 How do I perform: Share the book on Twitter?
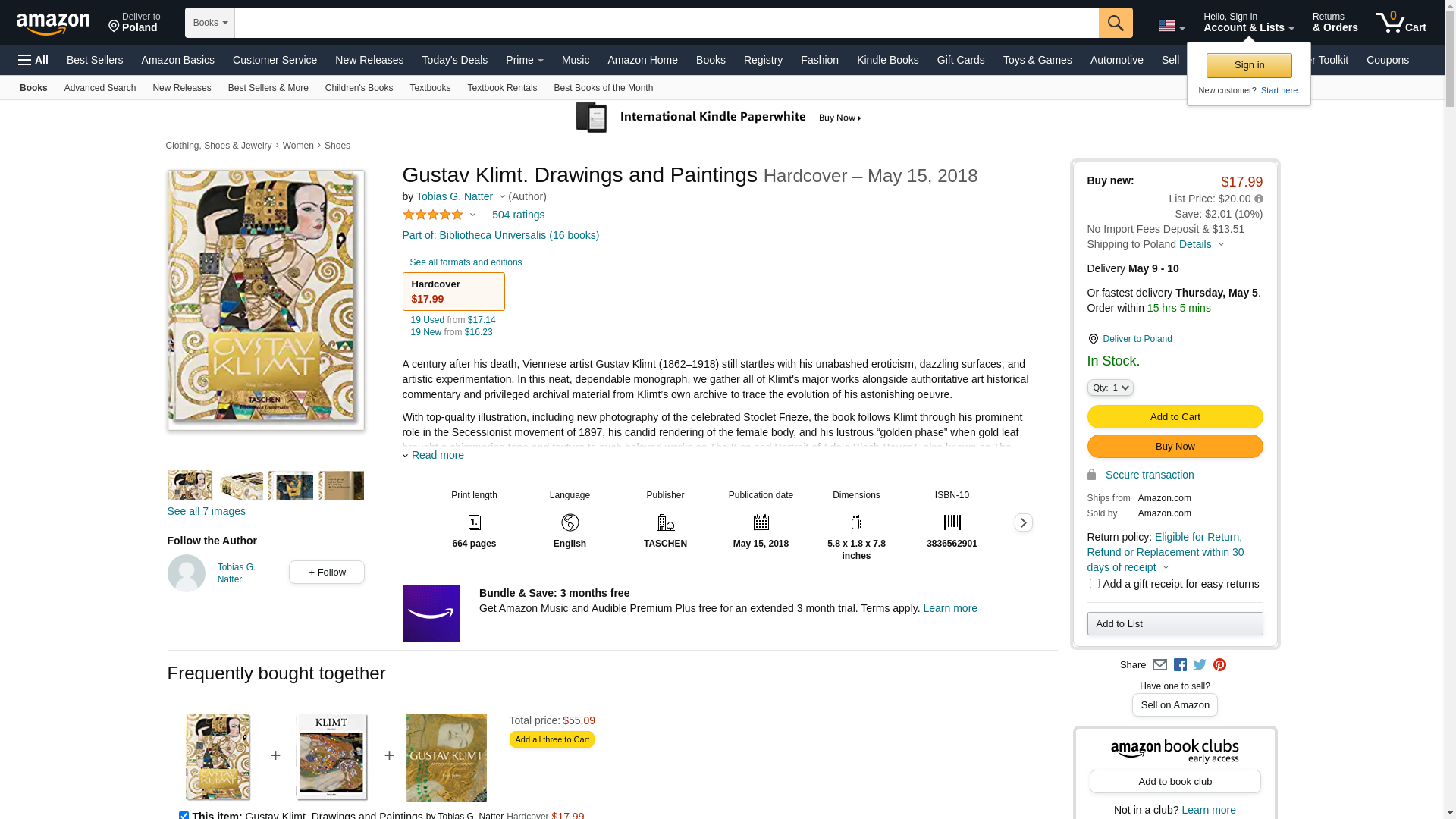coord(1200,665)
